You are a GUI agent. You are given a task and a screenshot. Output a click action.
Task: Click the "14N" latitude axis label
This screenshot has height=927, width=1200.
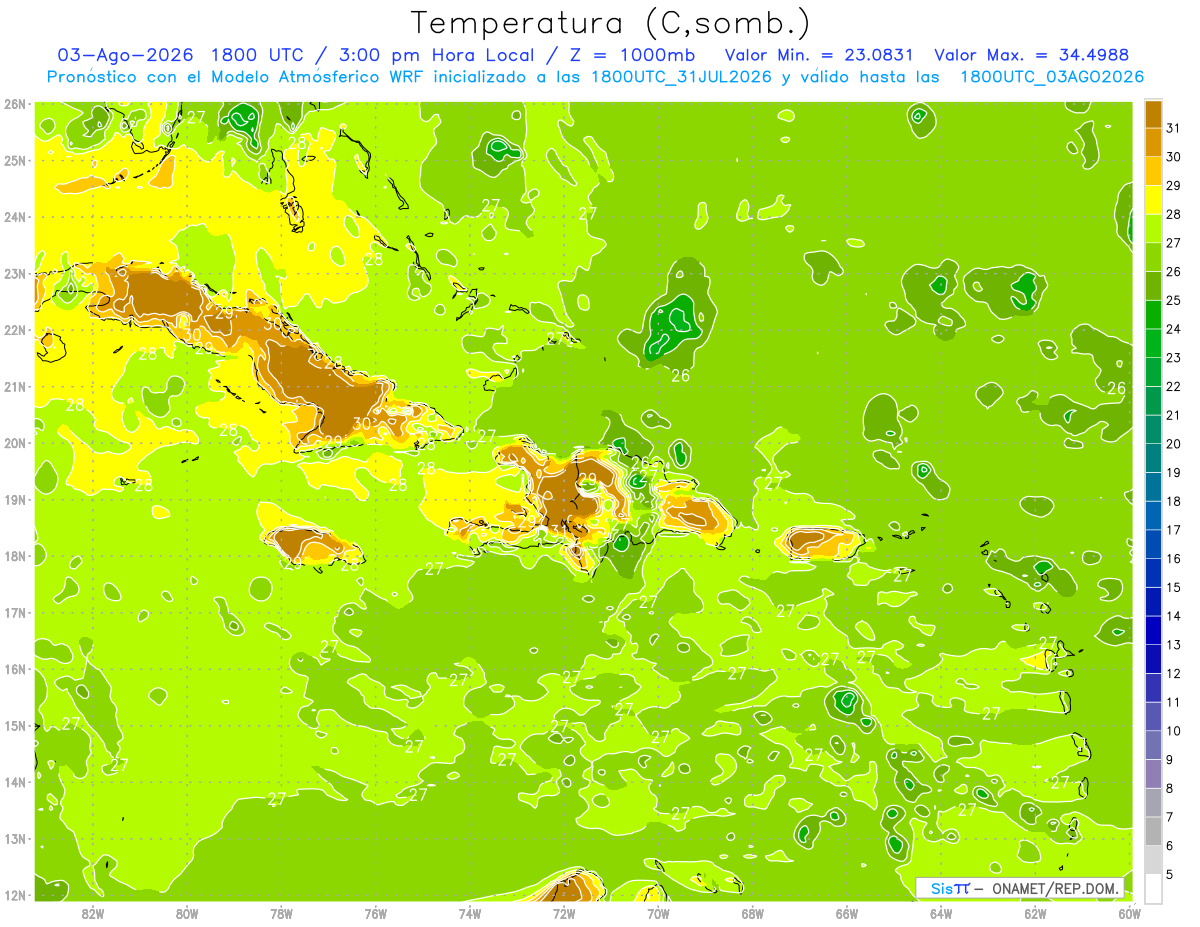click(15, 782)
